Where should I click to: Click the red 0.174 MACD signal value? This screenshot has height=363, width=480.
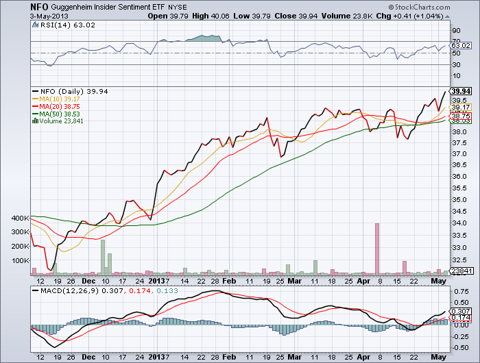coord(140,291)
